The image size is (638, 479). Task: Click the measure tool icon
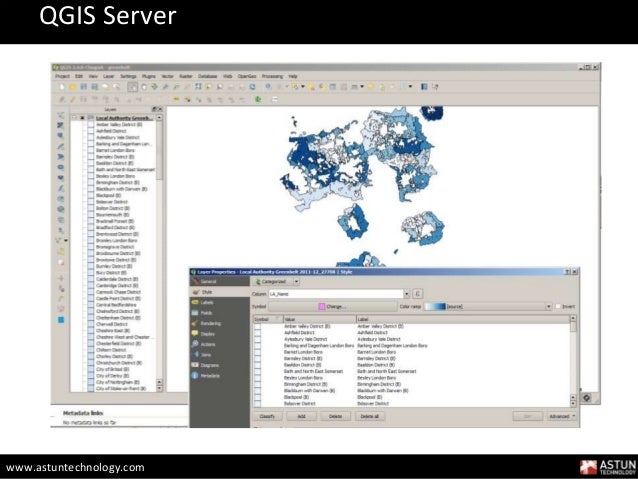click(x=354, y=87)
